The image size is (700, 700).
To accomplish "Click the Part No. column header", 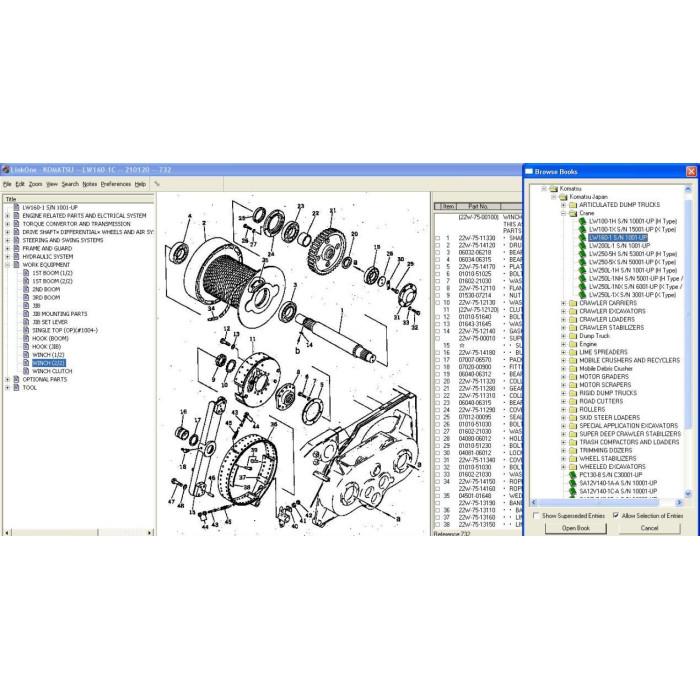I will tap(478, 206).
